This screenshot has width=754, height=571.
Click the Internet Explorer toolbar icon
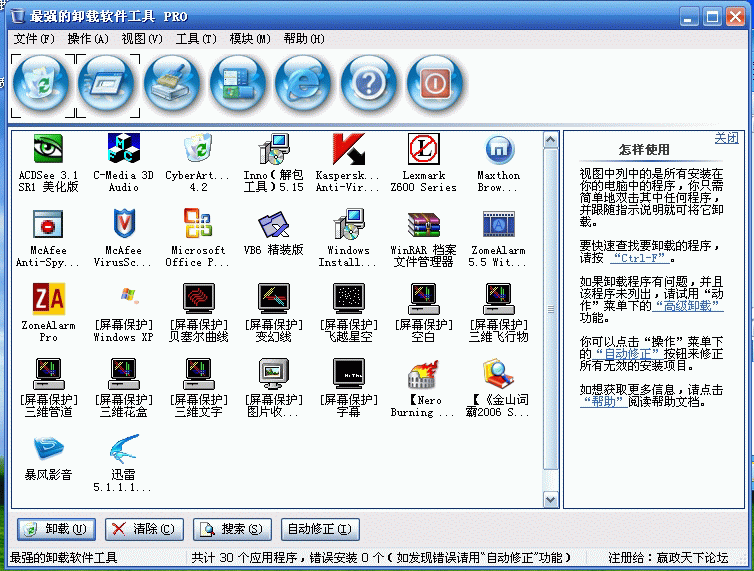pos(303,84)
